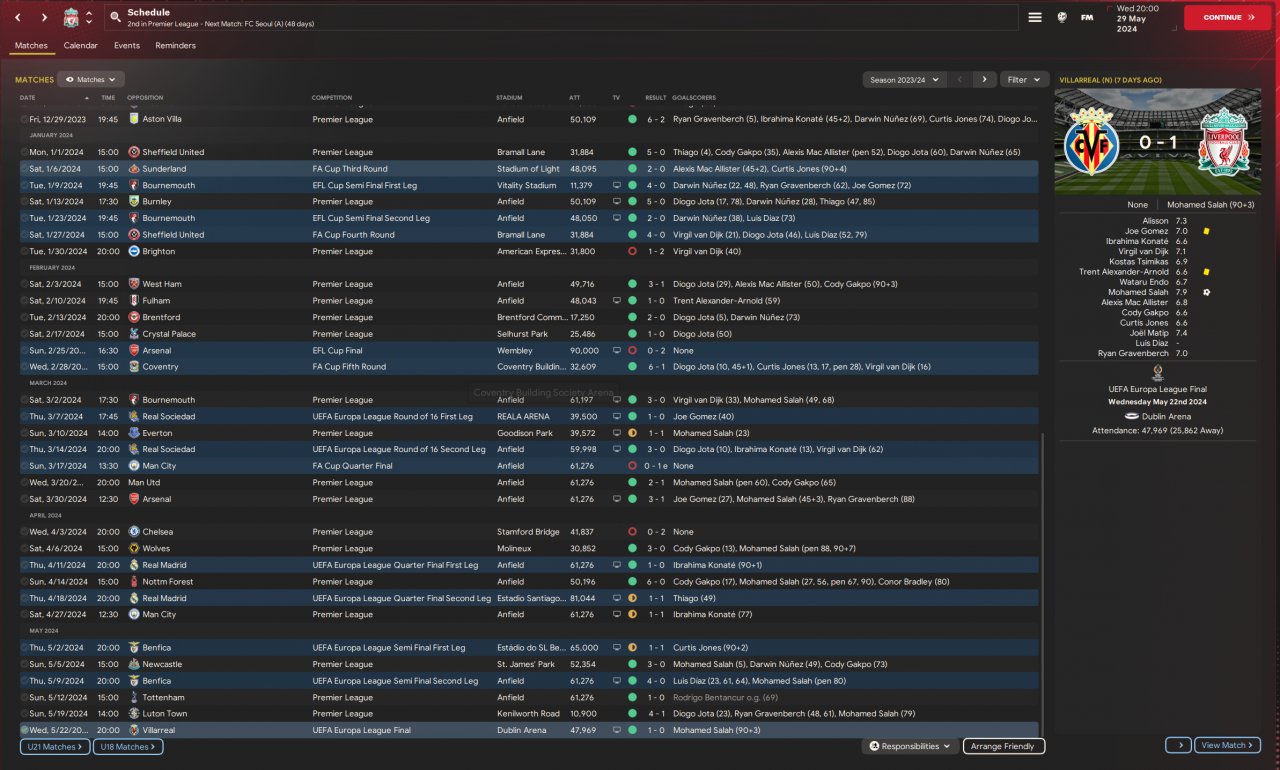Select Mohamed Salah in the player ratings list
The image size is (1280, 770).
click(1140, 292)
